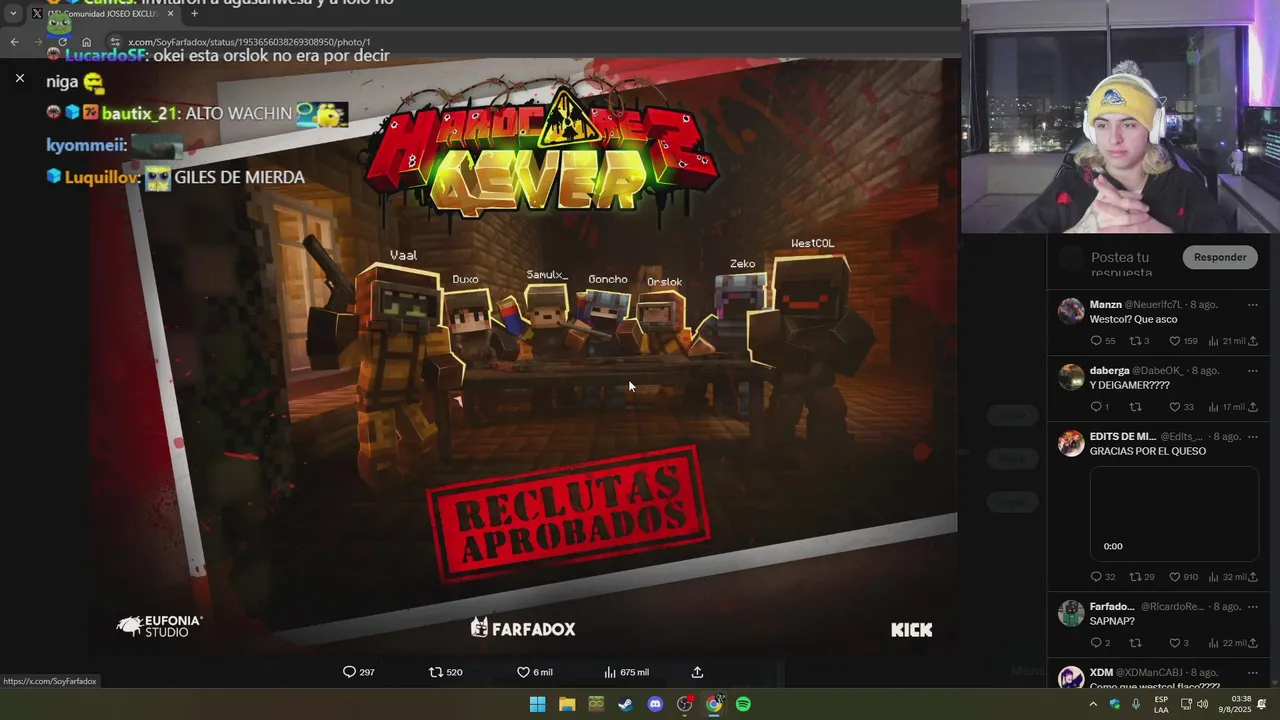
Task: View analytics of main post (675 mil)
Action: [x=626, y=672]
